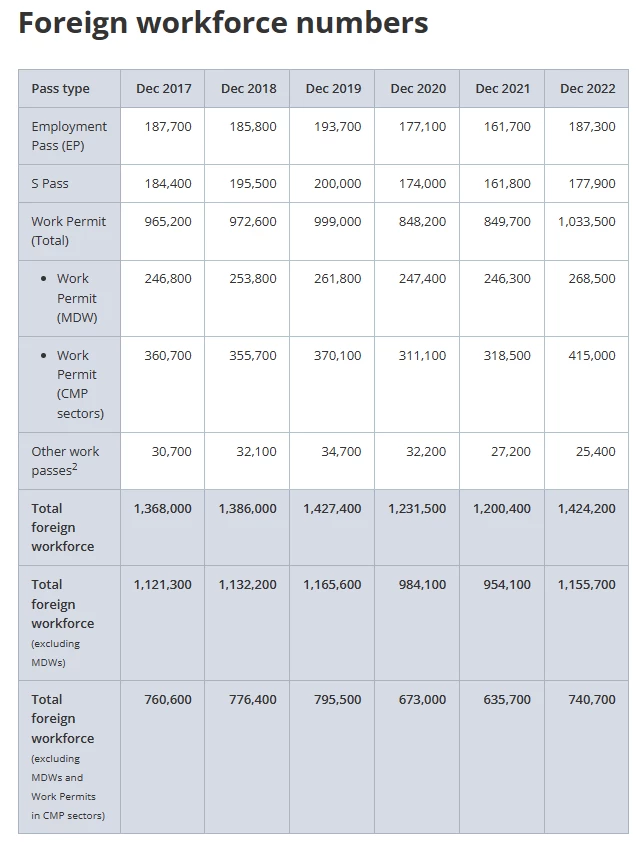Click the 'Dec 2017' column header

[x=164, y=88]
